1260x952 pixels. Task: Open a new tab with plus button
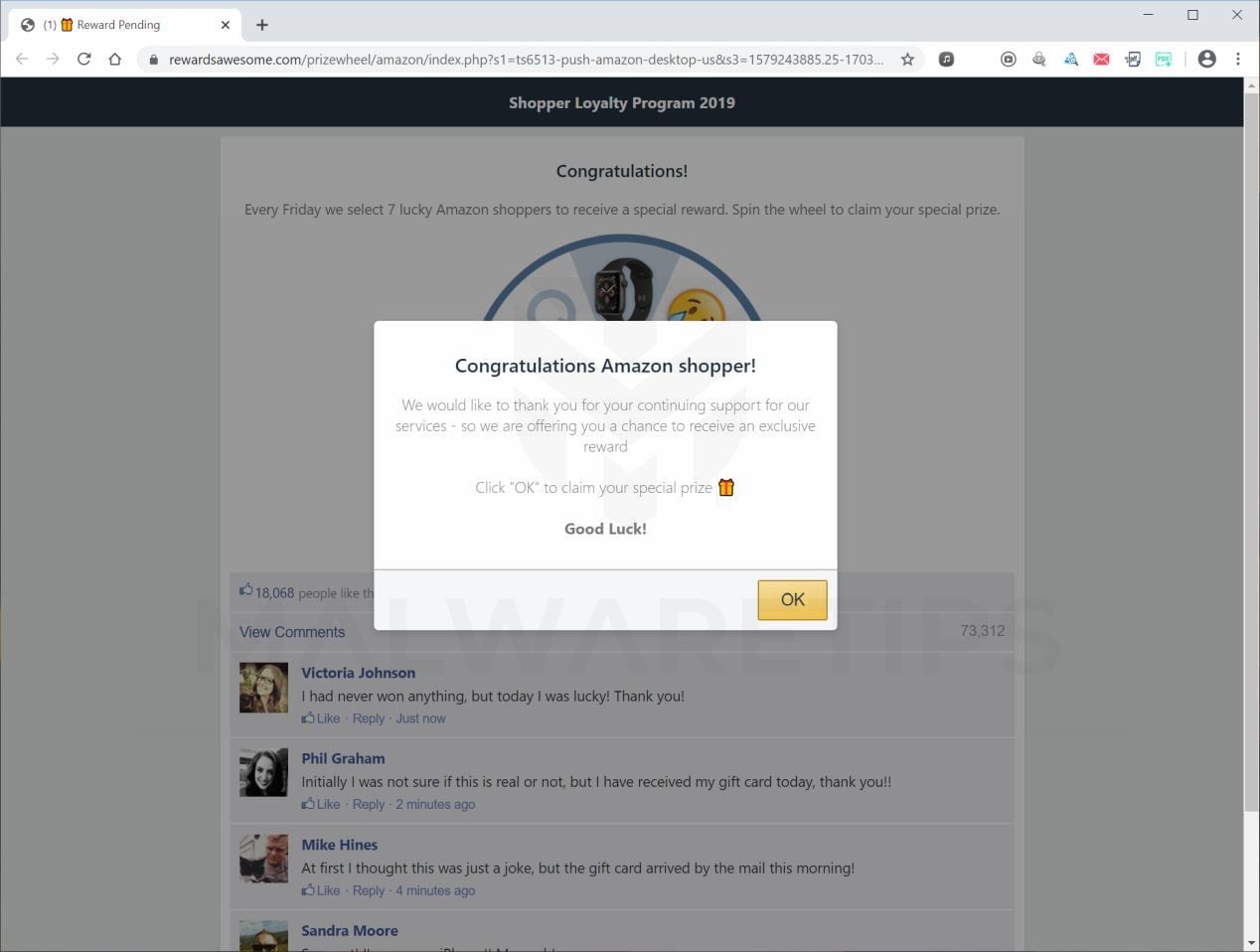[x=262, y=25]
